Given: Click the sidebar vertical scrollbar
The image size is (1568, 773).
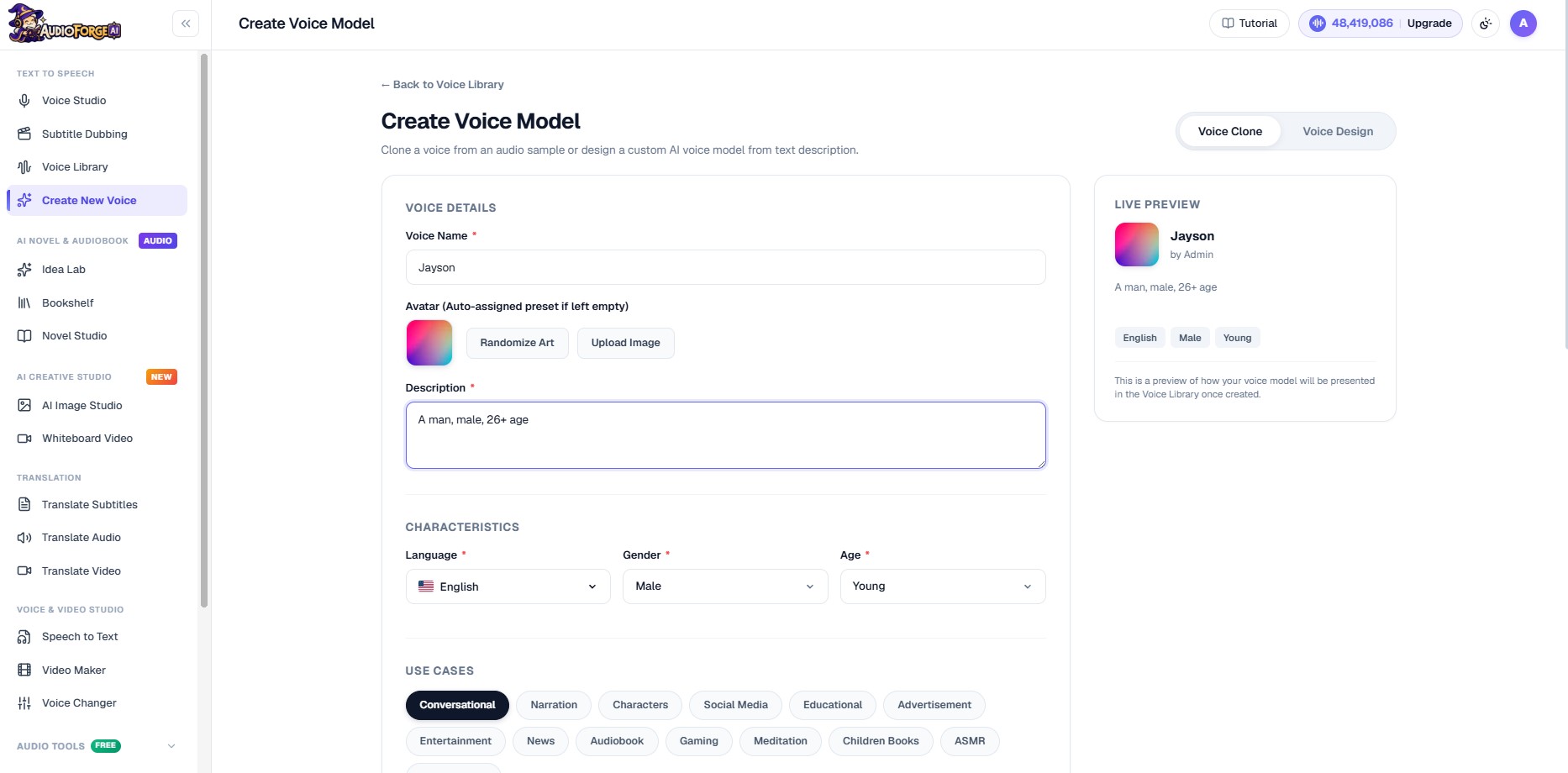Looking at the screenshot, I should [x=203, y=330].
